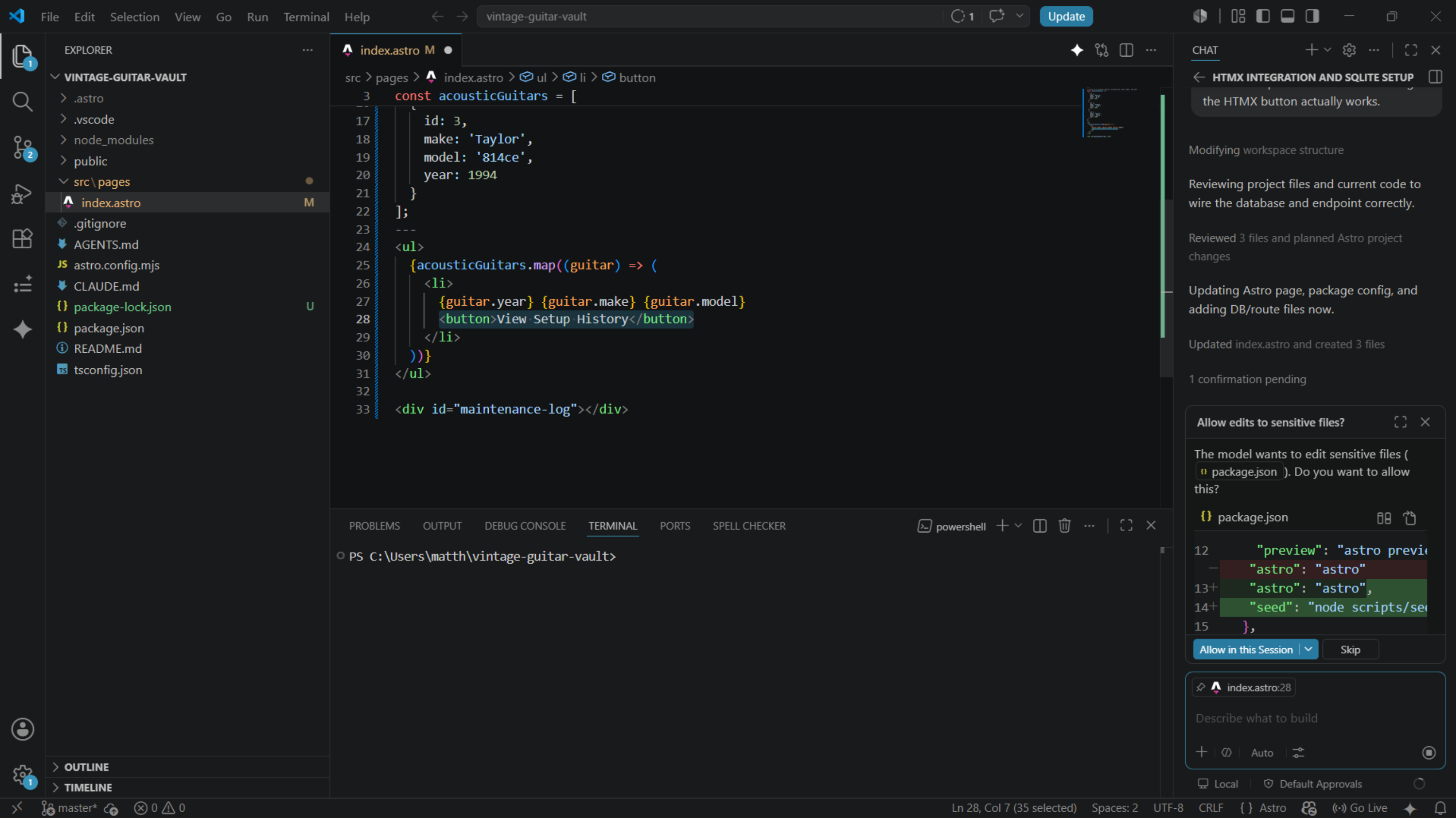The width and height of the screenshot is (1456, 818).
Task: Open the new terminal launch profile dropdown
Action: [1018, 526]
